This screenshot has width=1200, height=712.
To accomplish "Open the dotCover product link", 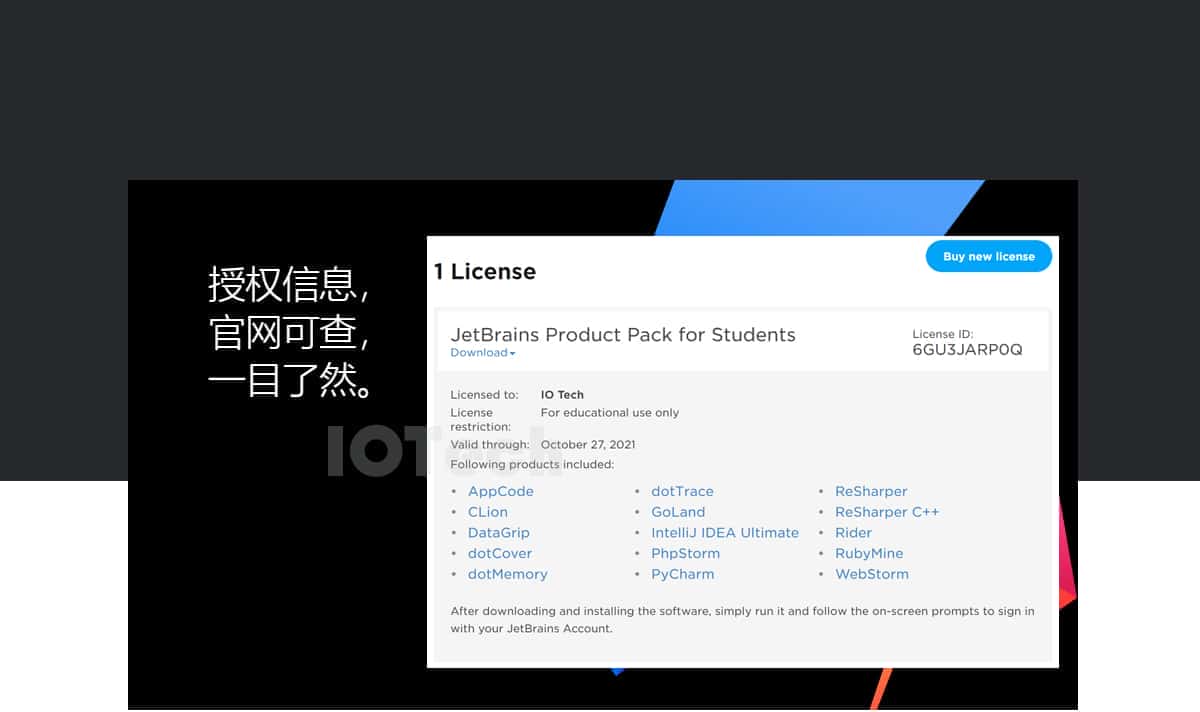I will click(500, 553).
